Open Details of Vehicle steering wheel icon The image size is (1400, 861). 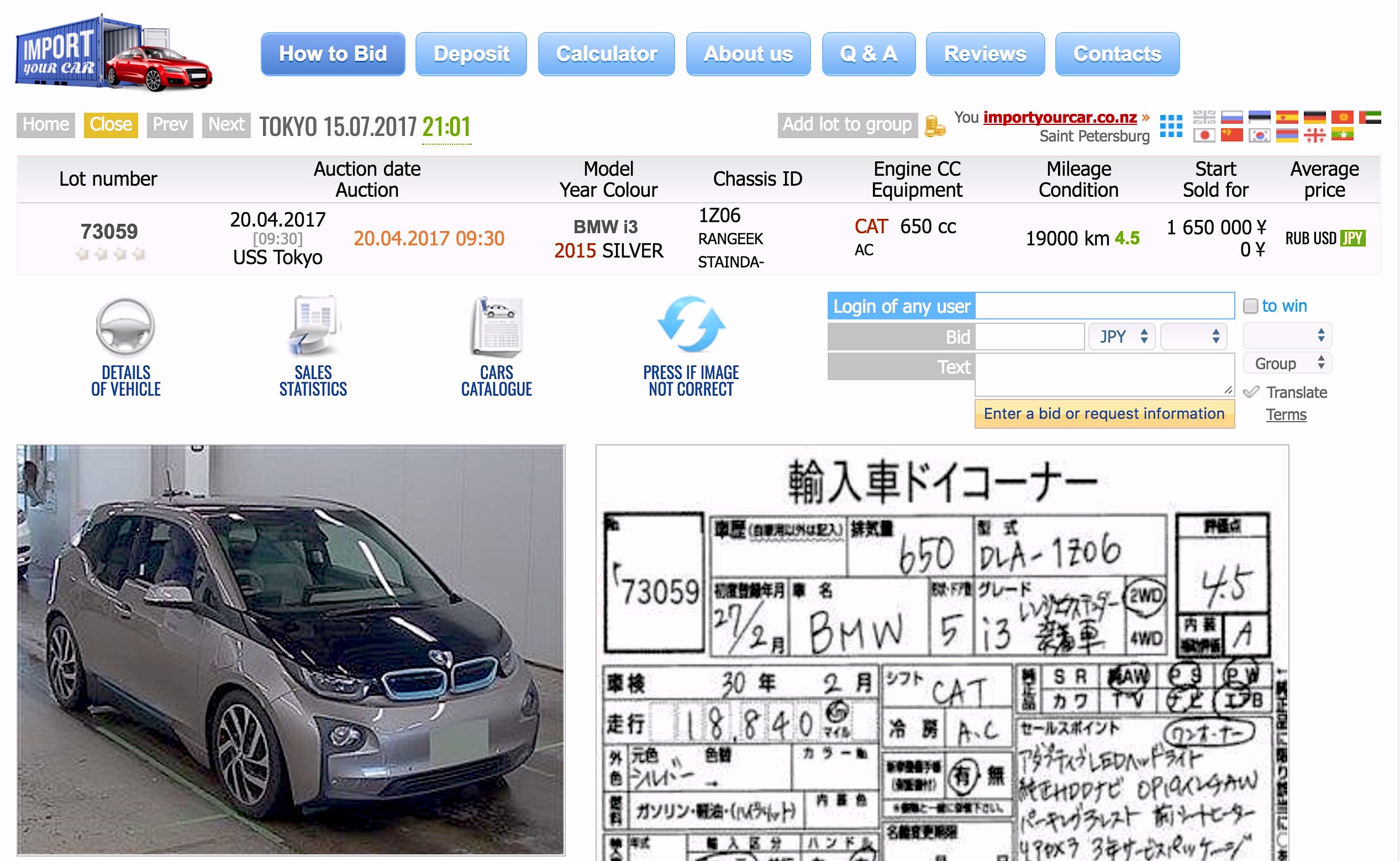[x=125, y=326]
